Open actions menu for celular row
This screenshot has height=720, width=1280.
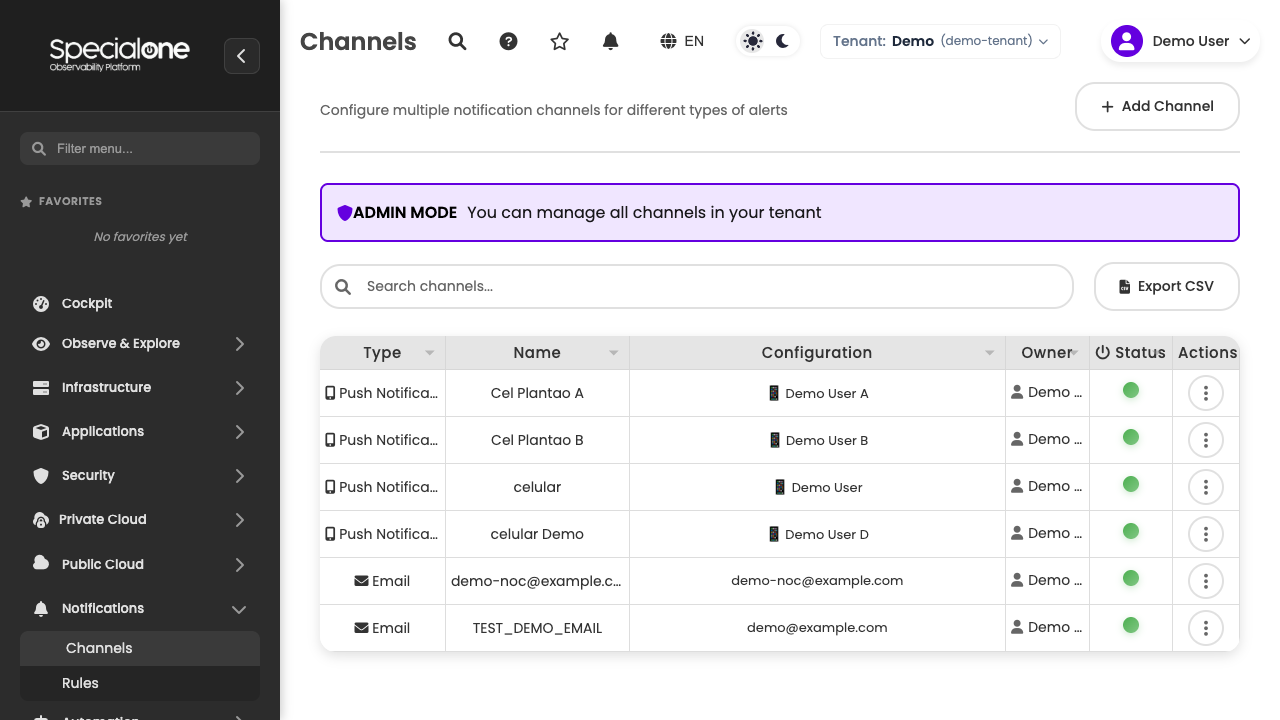coord(1206,487)
